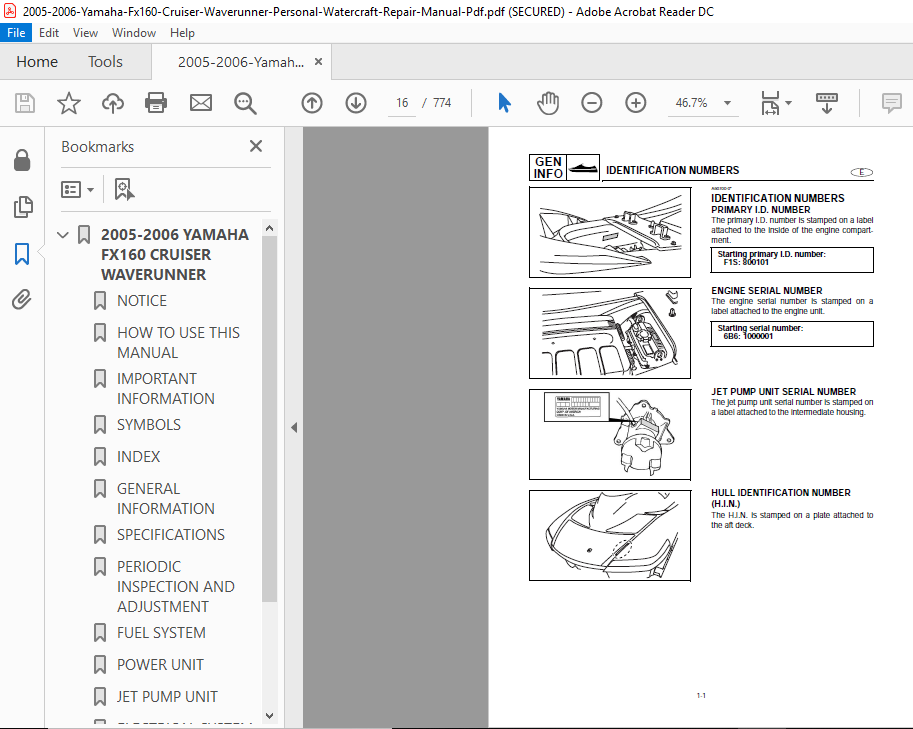Click the JET PUMP UNIT SERIAL NUMBER heading

click(783, 392)
